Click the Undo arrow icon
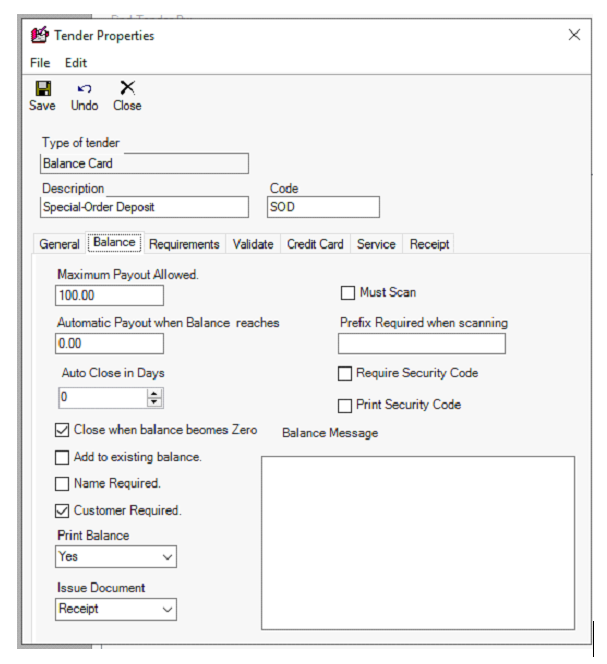The width and height of the screenshot is (607, 664). [x=84, y=89]
